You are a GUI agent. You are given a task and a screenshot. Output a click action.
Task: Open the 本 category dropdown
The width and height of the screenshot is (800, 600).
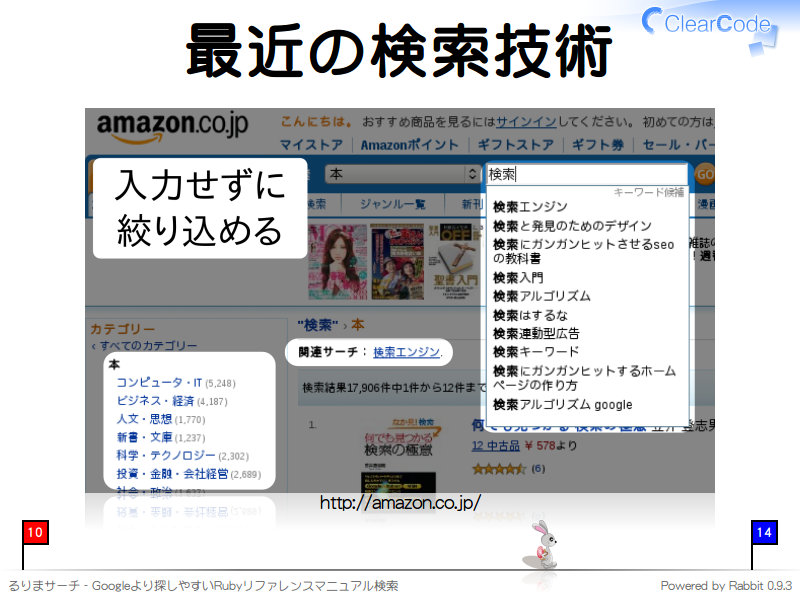(x=403, y=174)
